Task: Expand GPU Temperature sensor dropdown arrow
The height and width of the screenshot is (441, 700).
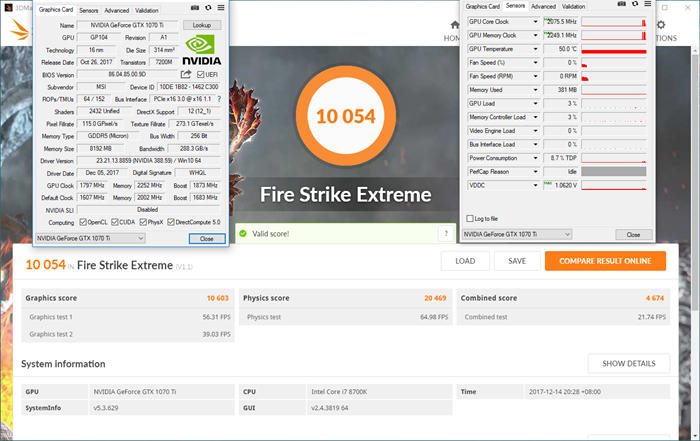Action: (535, 49)
